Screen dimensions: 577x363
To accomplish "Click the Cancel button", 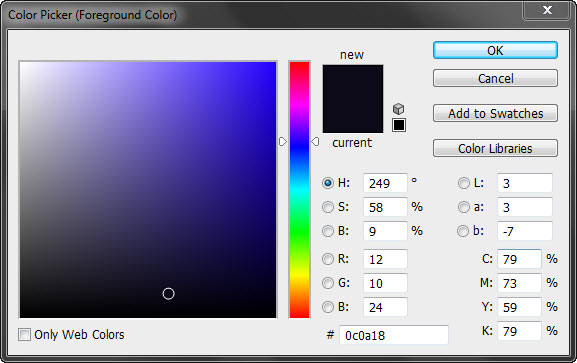I will coord(495,78).
